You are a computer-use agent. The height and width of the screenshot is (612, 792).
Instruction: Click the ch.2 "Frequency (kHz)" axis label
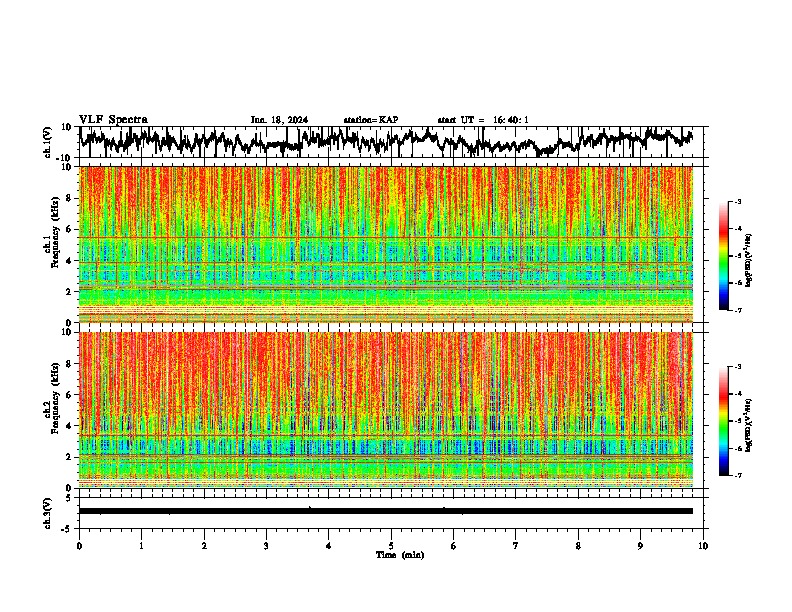point(55,398)
